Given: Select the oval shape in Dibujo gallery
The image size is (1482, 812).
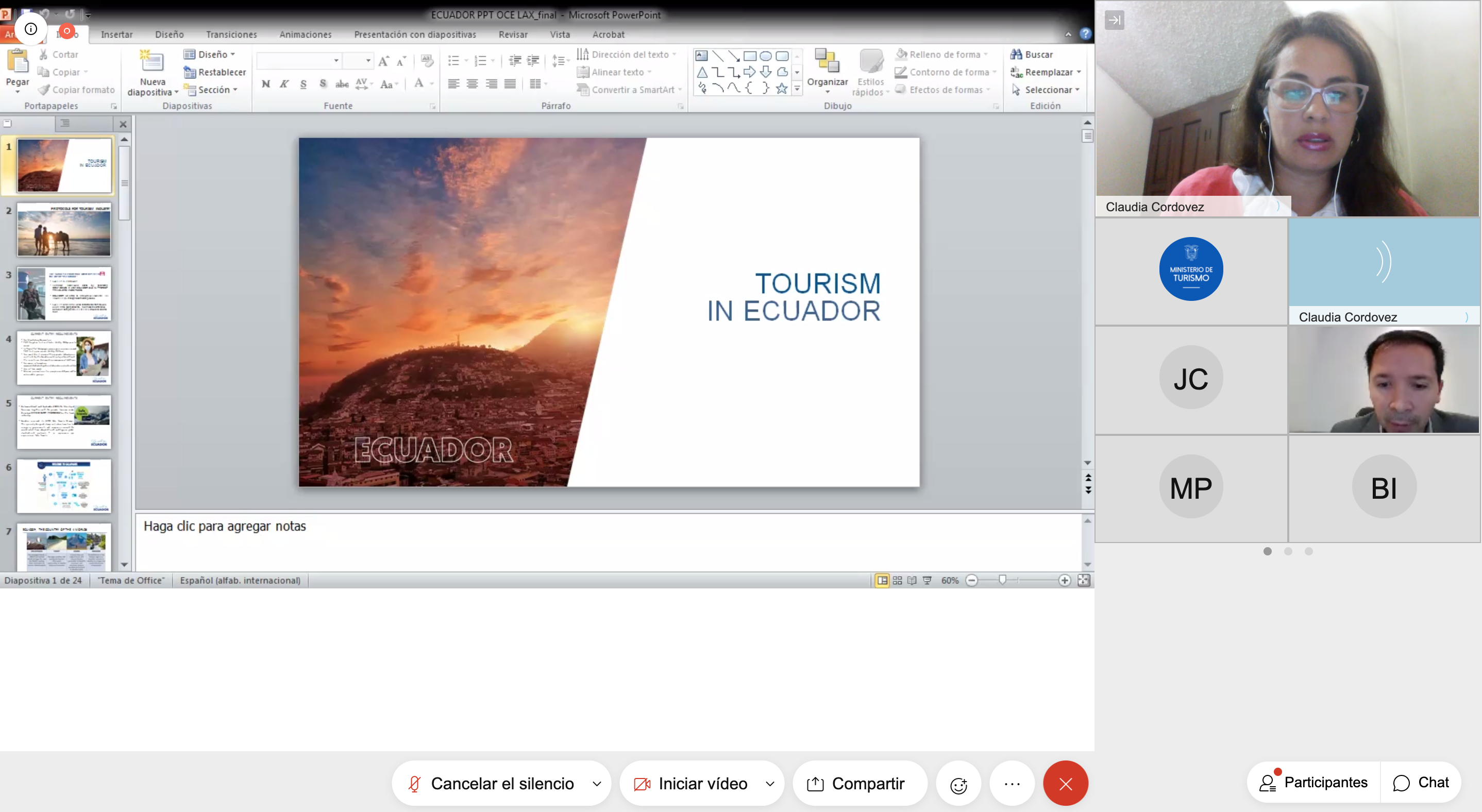Looking at the screenshot, I should coord(765,56).
